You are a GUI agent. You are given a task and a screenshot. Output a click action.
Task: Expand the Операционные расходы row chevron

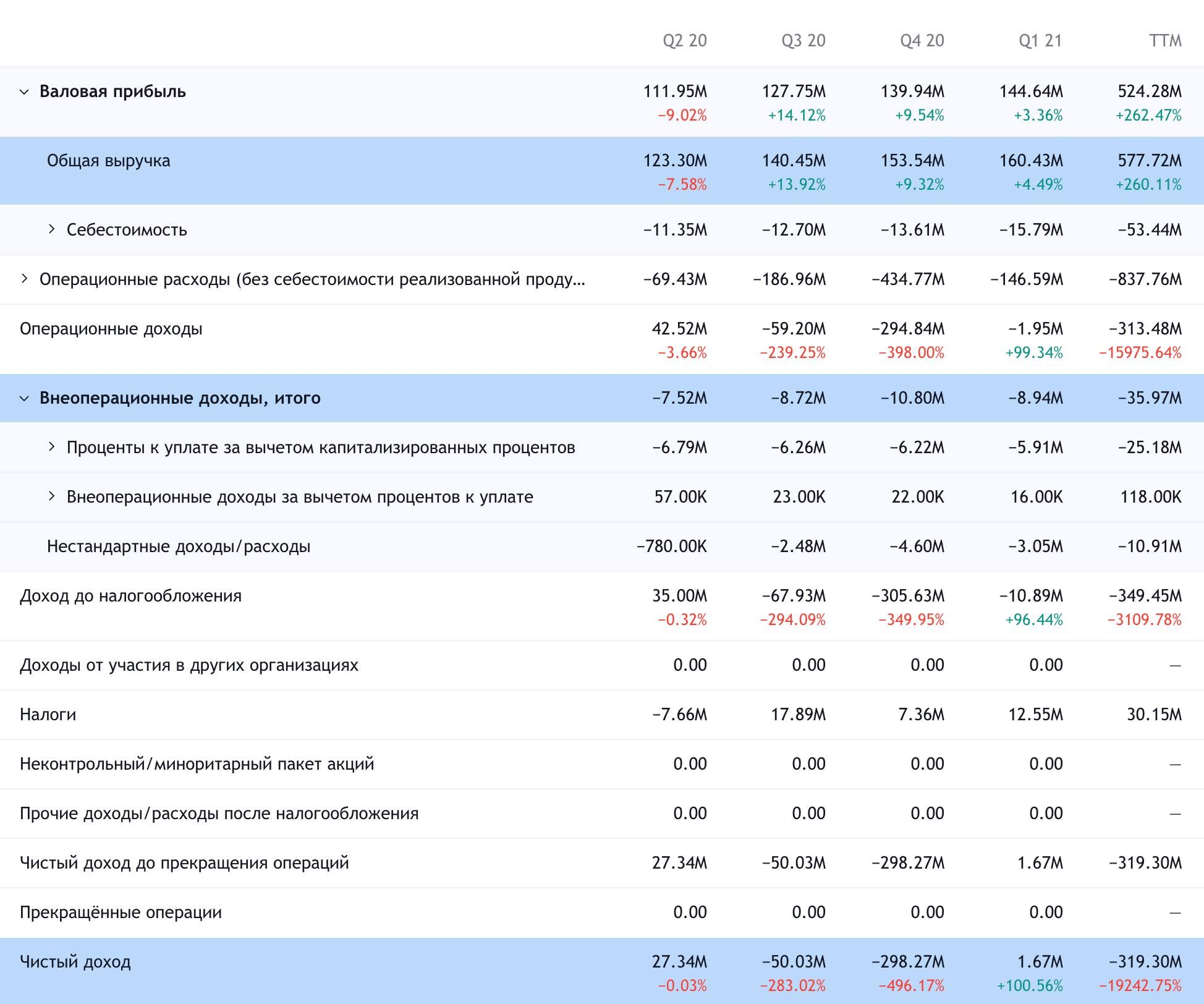[24, 279]
